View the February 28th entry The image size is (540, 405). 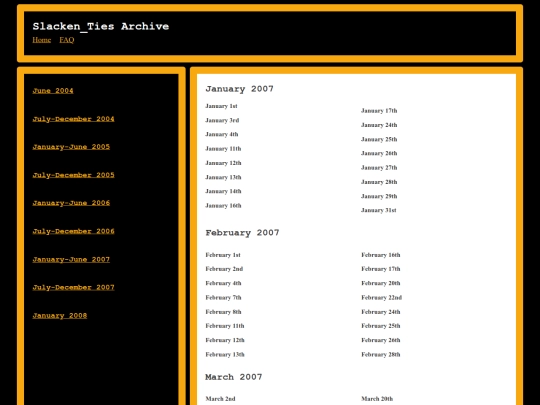tap(381, 354)
